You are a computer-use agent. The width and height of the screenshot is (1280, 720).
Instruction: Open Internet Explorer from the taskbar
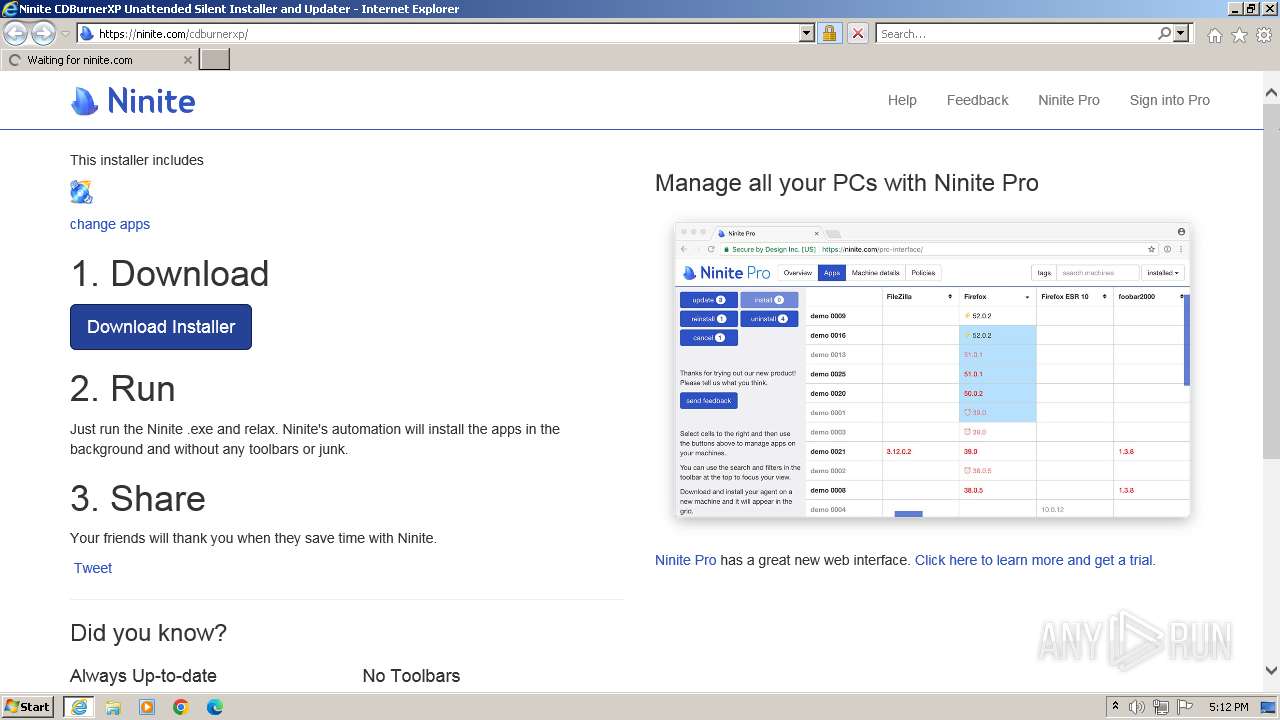pyautogui.click(x=78, y=707)
